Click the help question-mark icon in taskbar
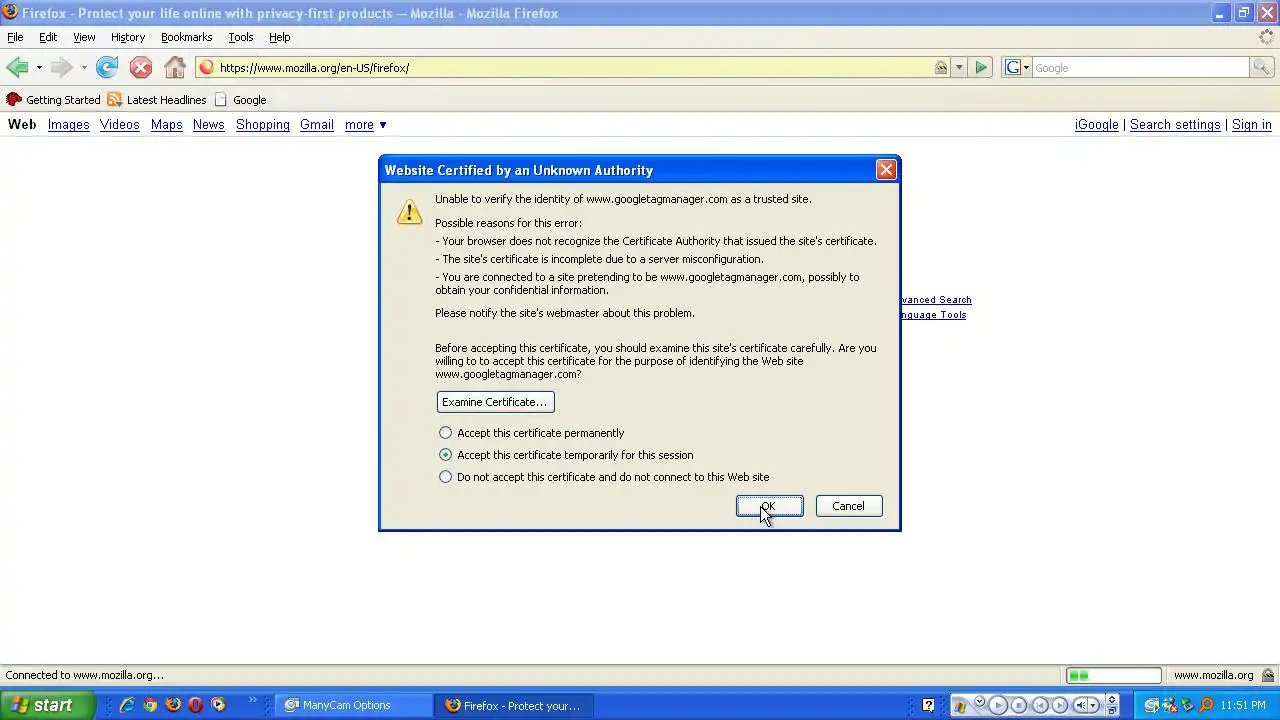Image resolution: width=1280 pixels, height=720 pixels. point(928,705)
